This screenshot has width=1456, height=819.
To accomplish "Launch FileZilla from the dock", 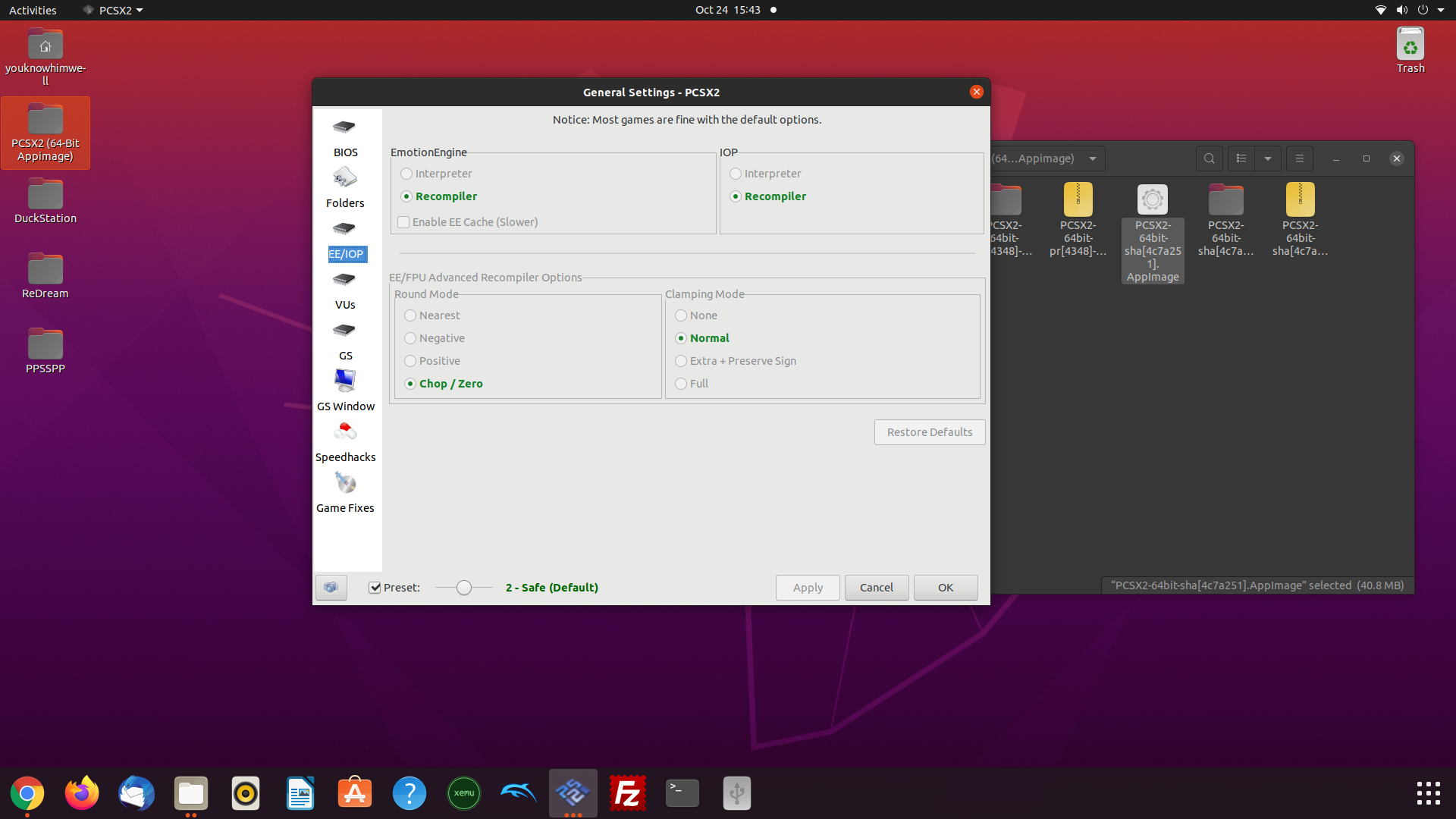I will [x=627, y=793].
